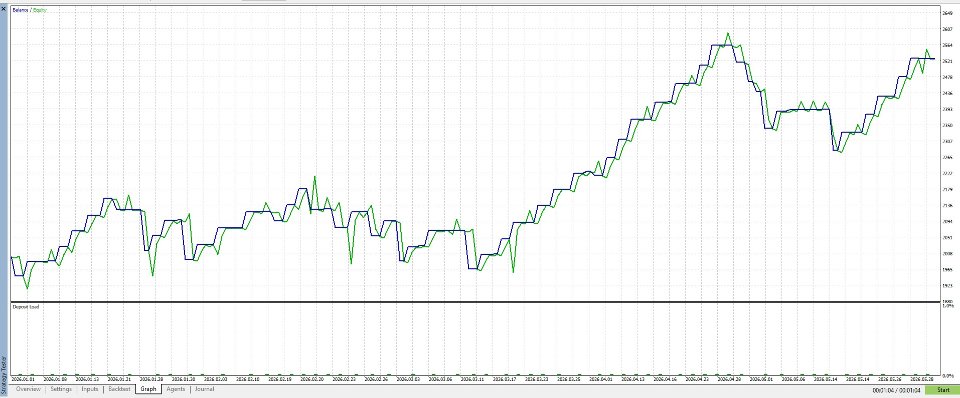The height and width of the screenshot is (398, 960).
Task: Select the Backtest tab
Action: tap(119, 389)
